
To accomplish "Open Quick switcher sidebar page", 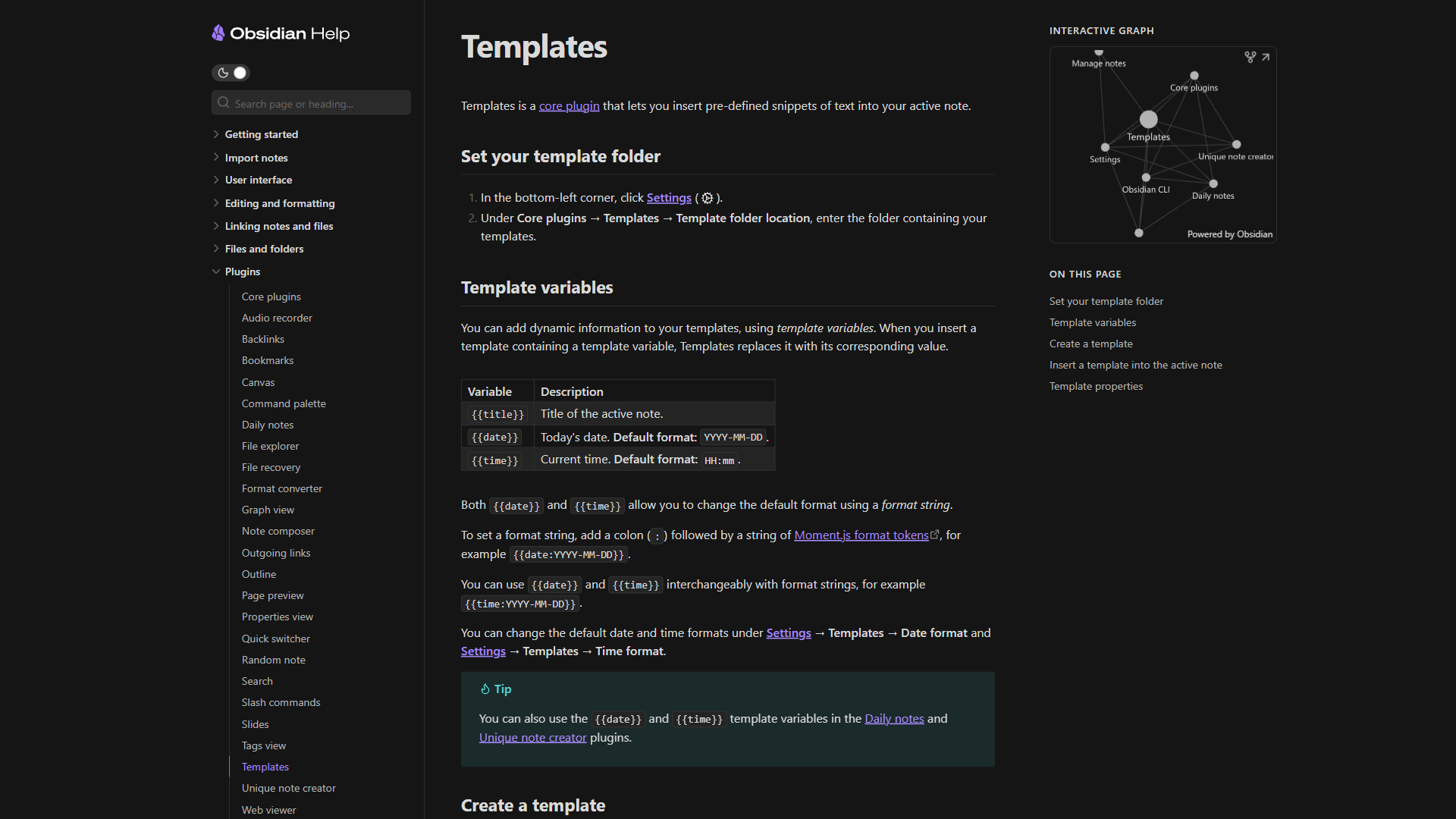I will 276,639.
